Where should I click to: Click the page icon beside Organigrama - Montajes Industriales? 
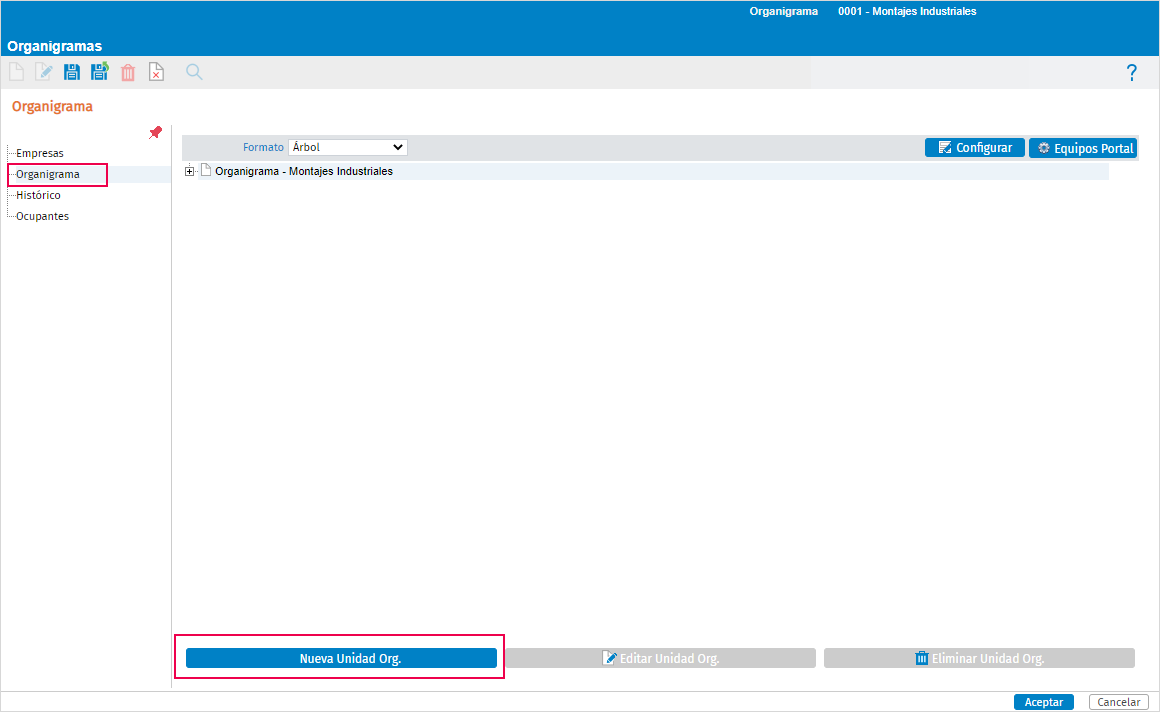coord(206,170)
